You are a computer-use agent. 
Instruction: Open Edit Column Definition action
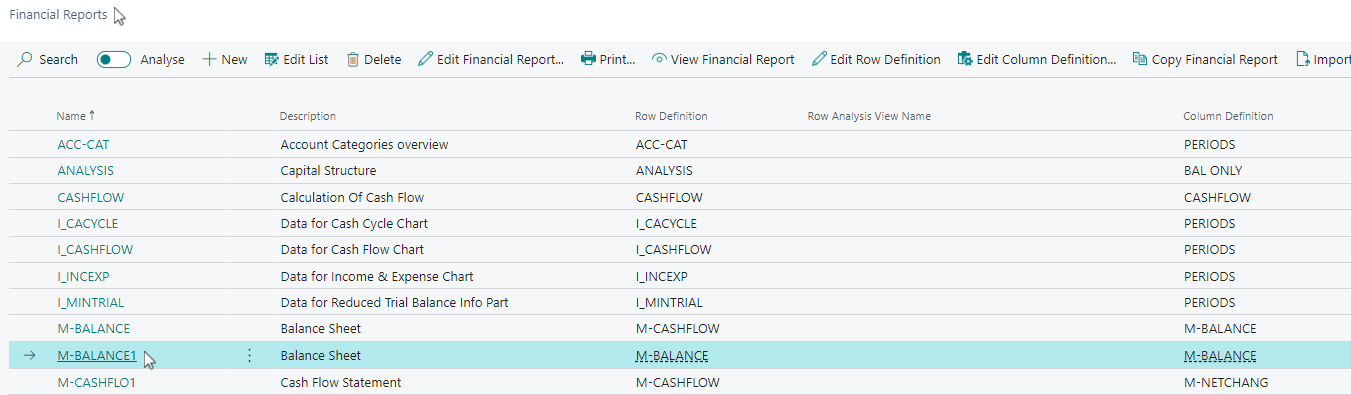1036,60
